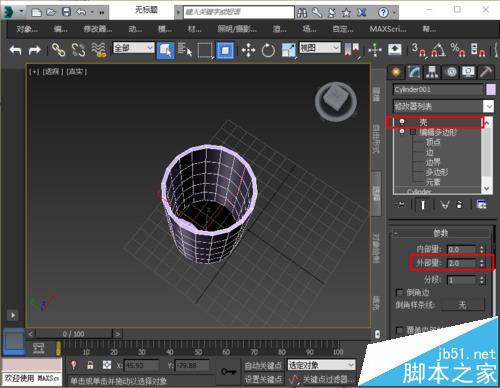The height and width of the screenshot is (388, 500).
Task: Choose the Rectangular Selection Region tool
Action: tap(205, 50)
